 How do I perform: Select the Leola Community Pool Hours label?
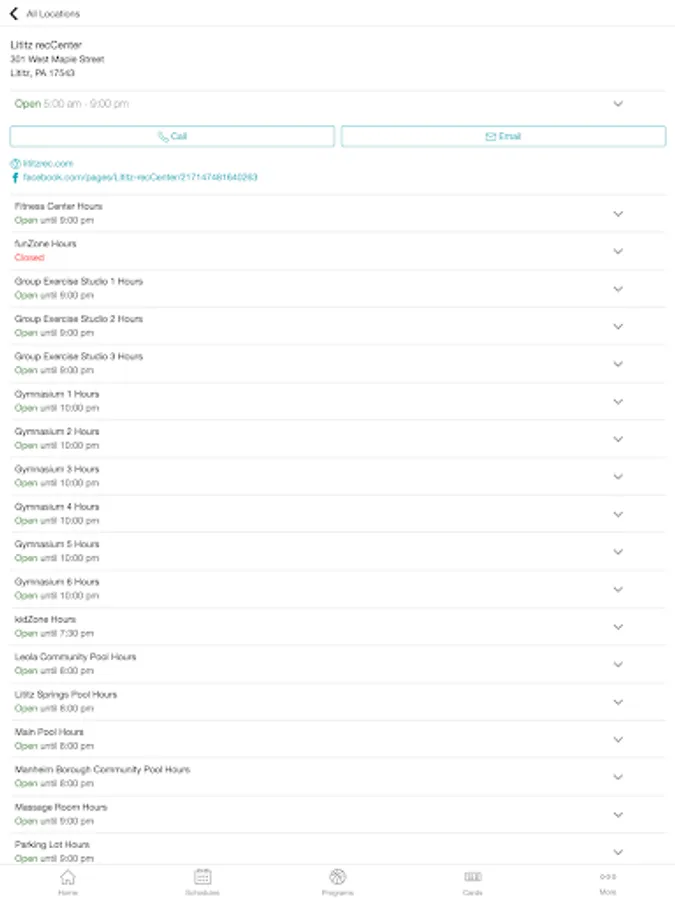[x=75, y=657]
